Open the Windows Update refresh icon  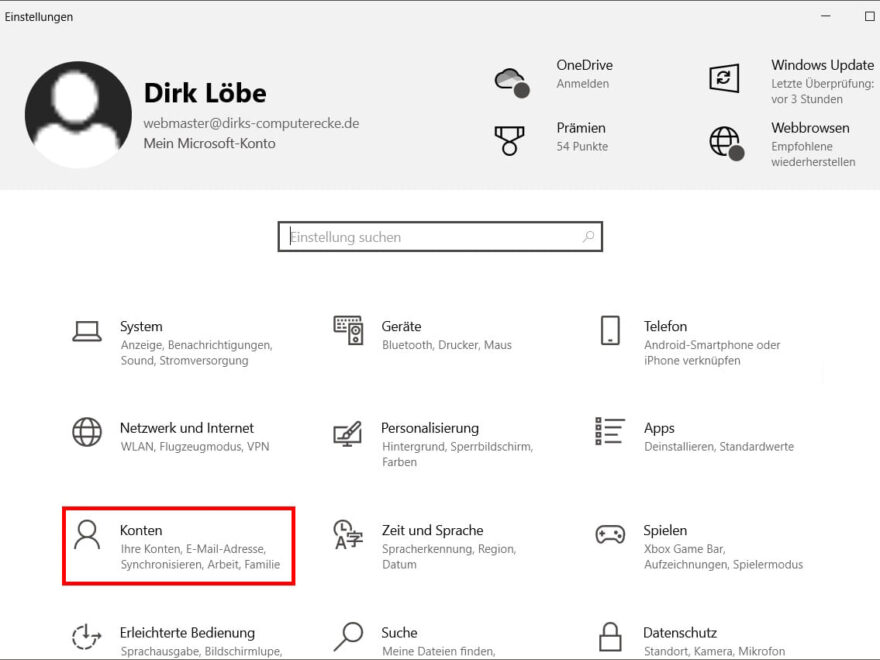724,78
